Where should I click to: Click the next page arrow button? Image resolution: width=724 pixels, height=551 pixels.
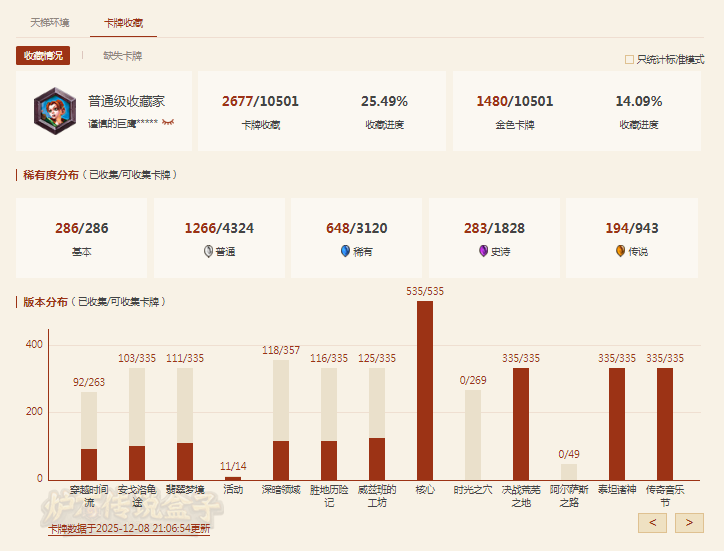point(689,522)
